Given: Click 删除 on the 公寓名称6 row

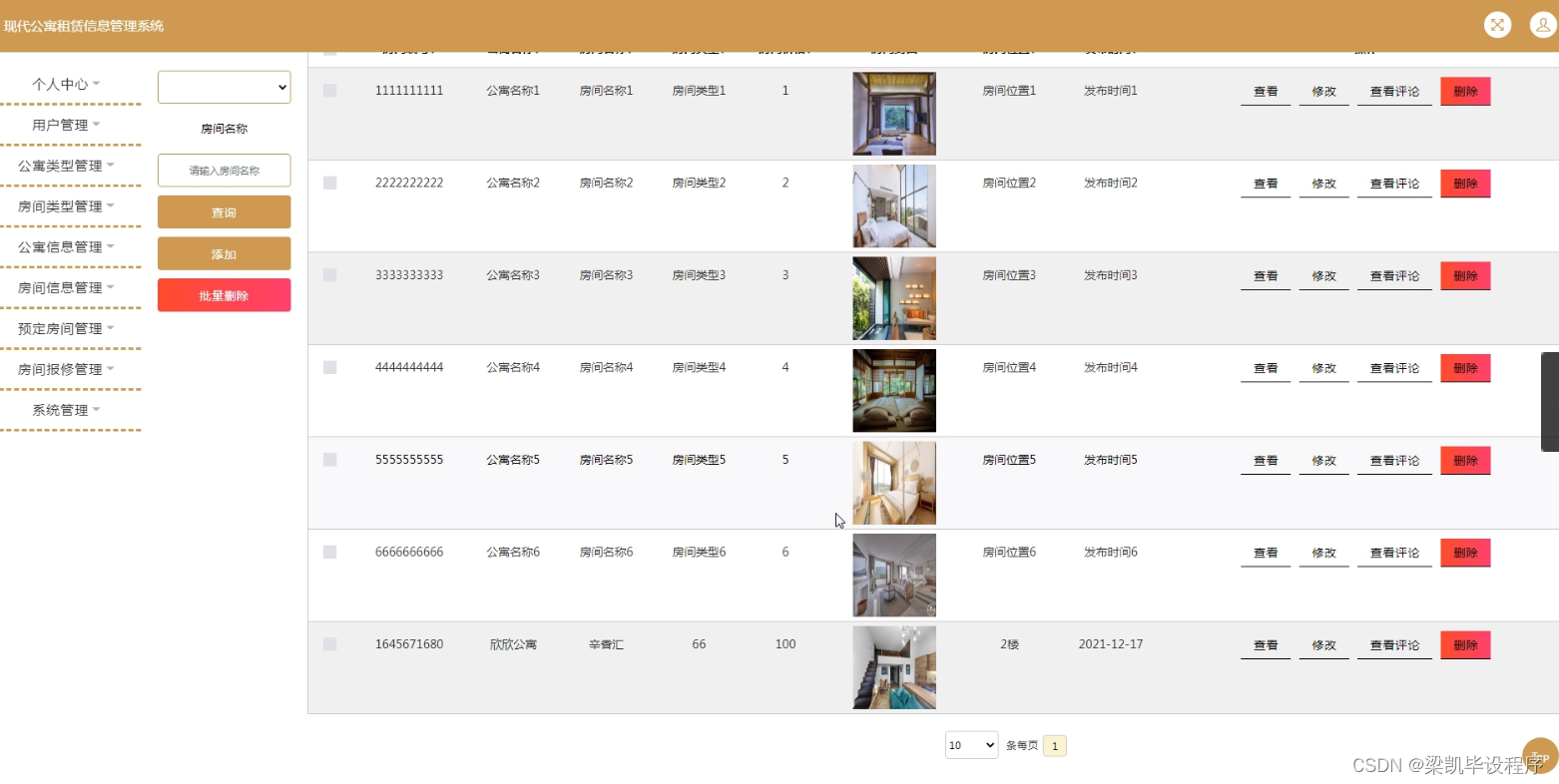Looking at the screenshot, I should point(1464,552).
